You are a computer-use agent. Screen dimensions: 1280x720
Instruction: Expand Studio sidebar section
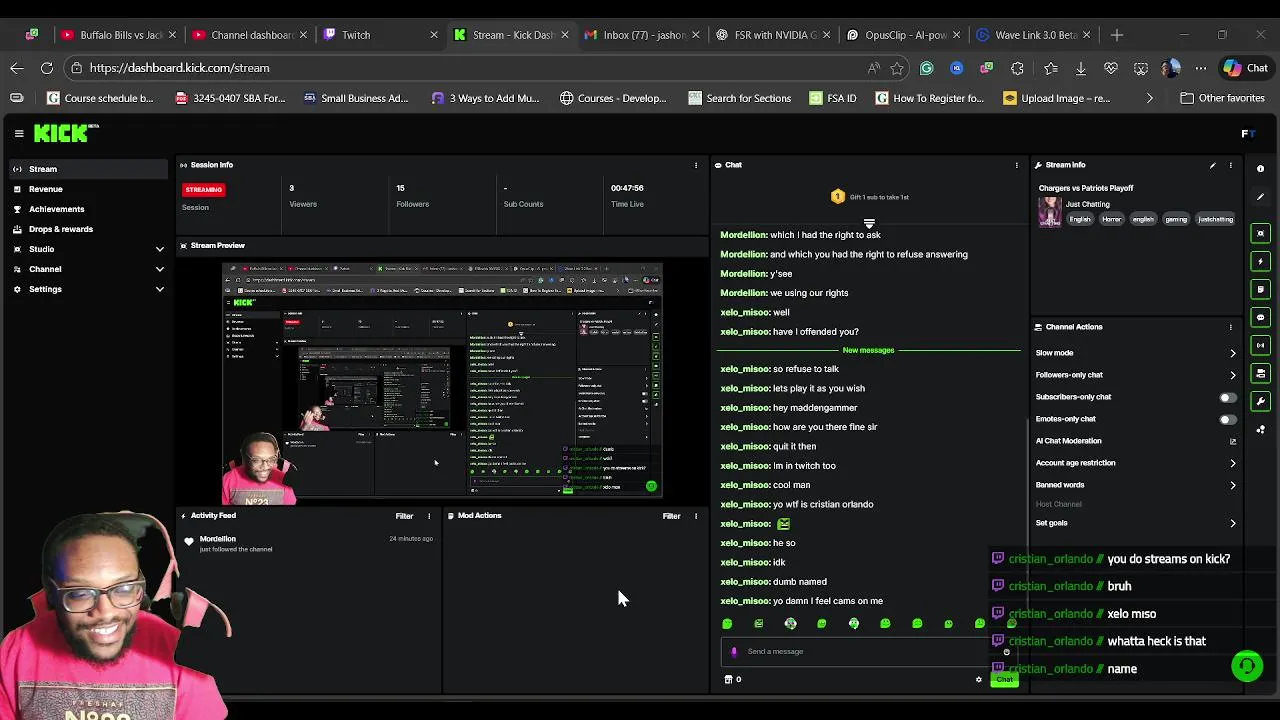pos(159,249)
